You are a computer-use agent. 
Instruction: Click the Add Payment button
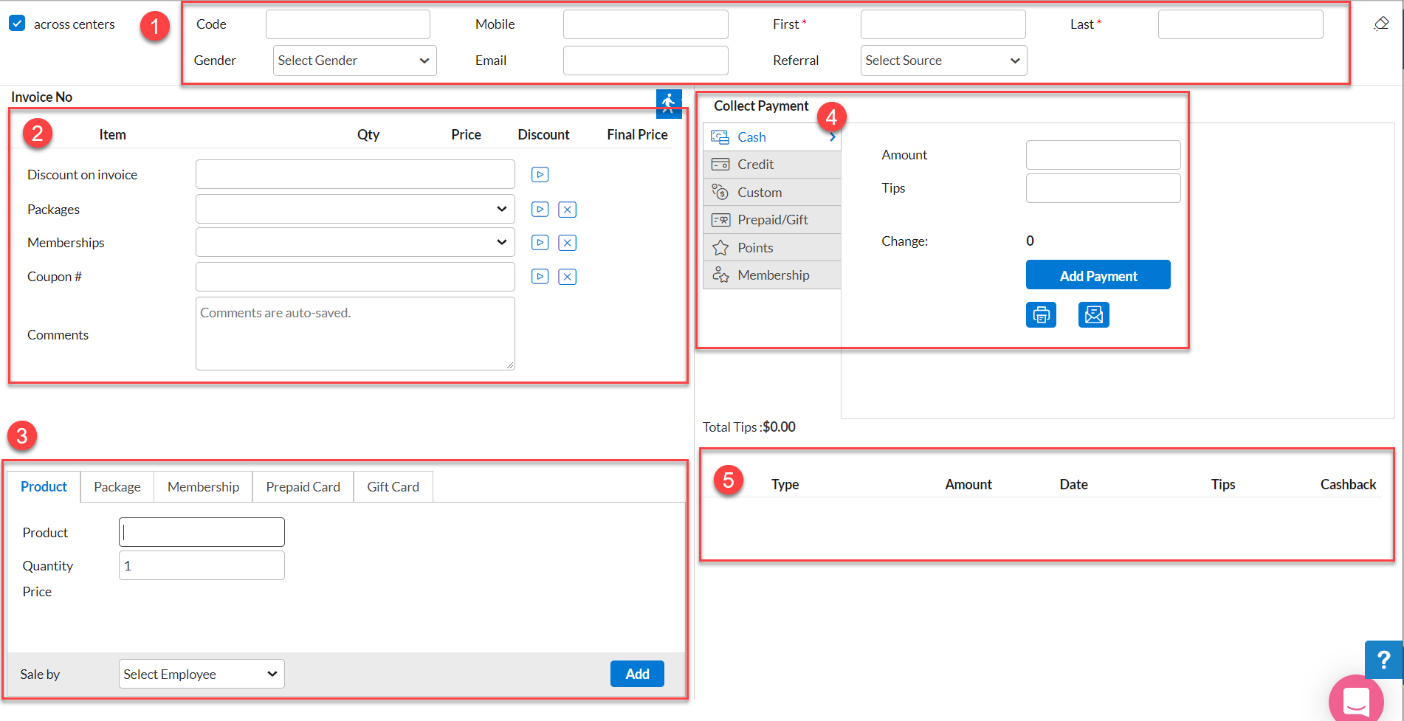pyautogui.click(x=1098, y=275)
